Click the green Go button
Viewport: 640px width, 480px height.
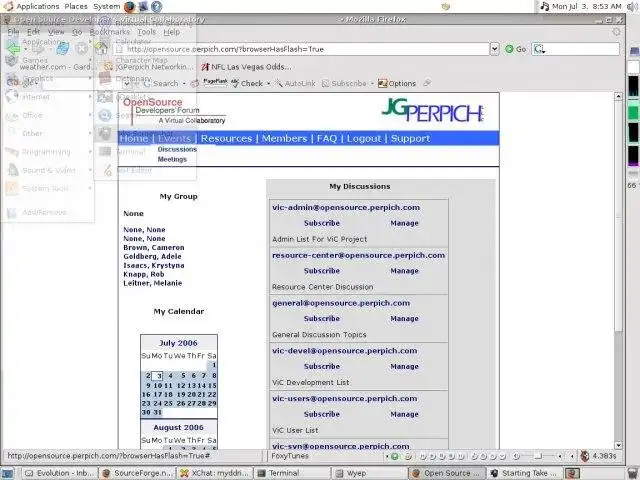pos(516,49)
